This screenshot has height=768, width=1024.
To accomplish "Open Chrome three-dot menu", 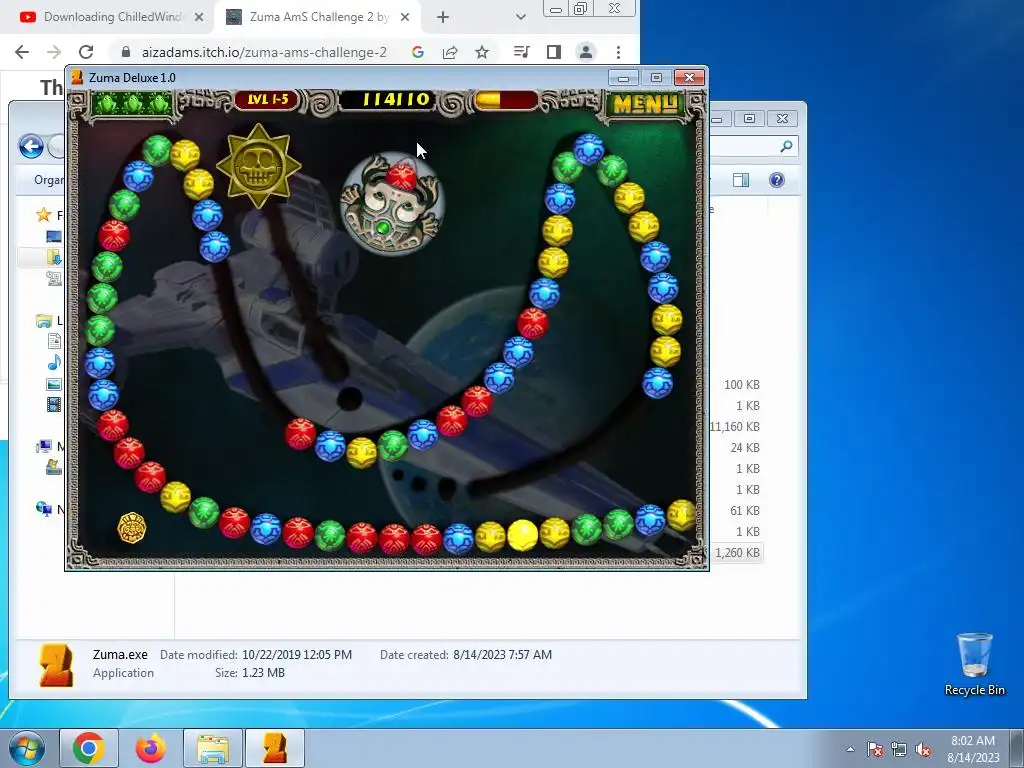I will coord(618,52).
